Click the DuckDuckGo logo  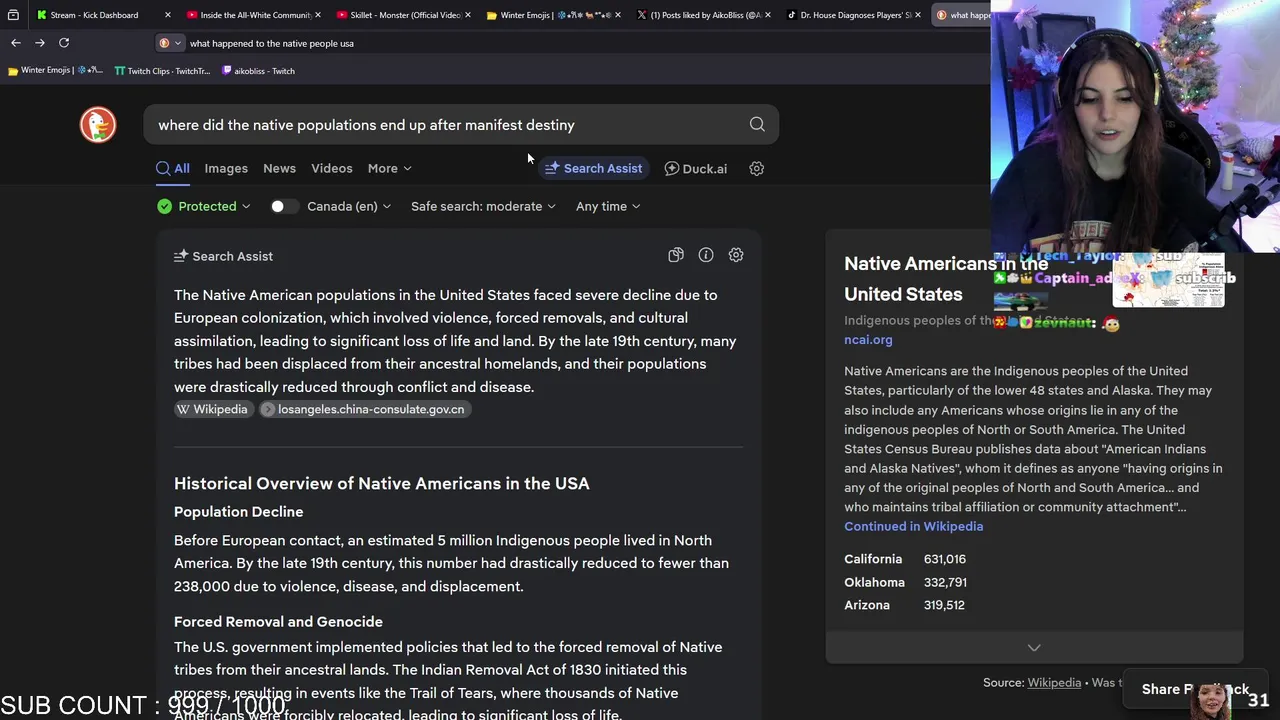point(98,125)
